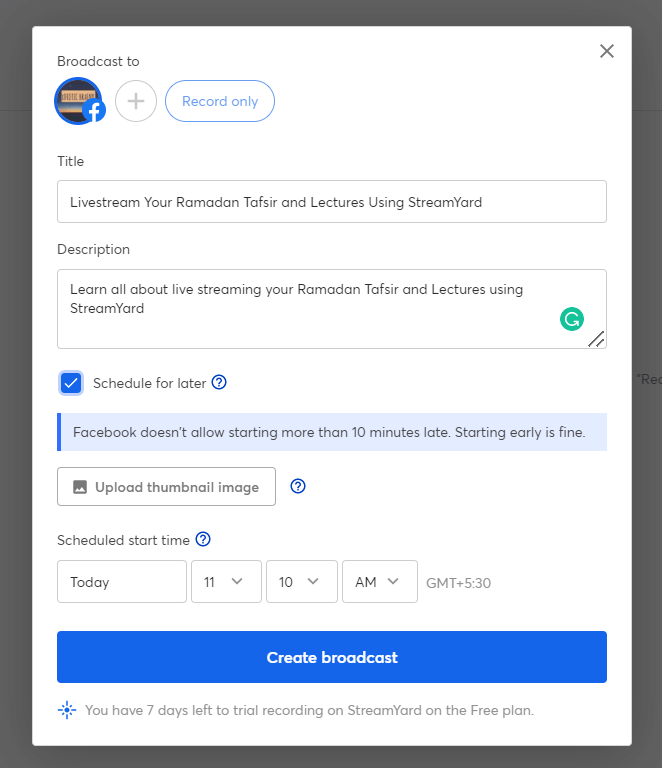662x768 pixels.
Task: Click the Schedule for later label text
Action: (x=149, y=383)
